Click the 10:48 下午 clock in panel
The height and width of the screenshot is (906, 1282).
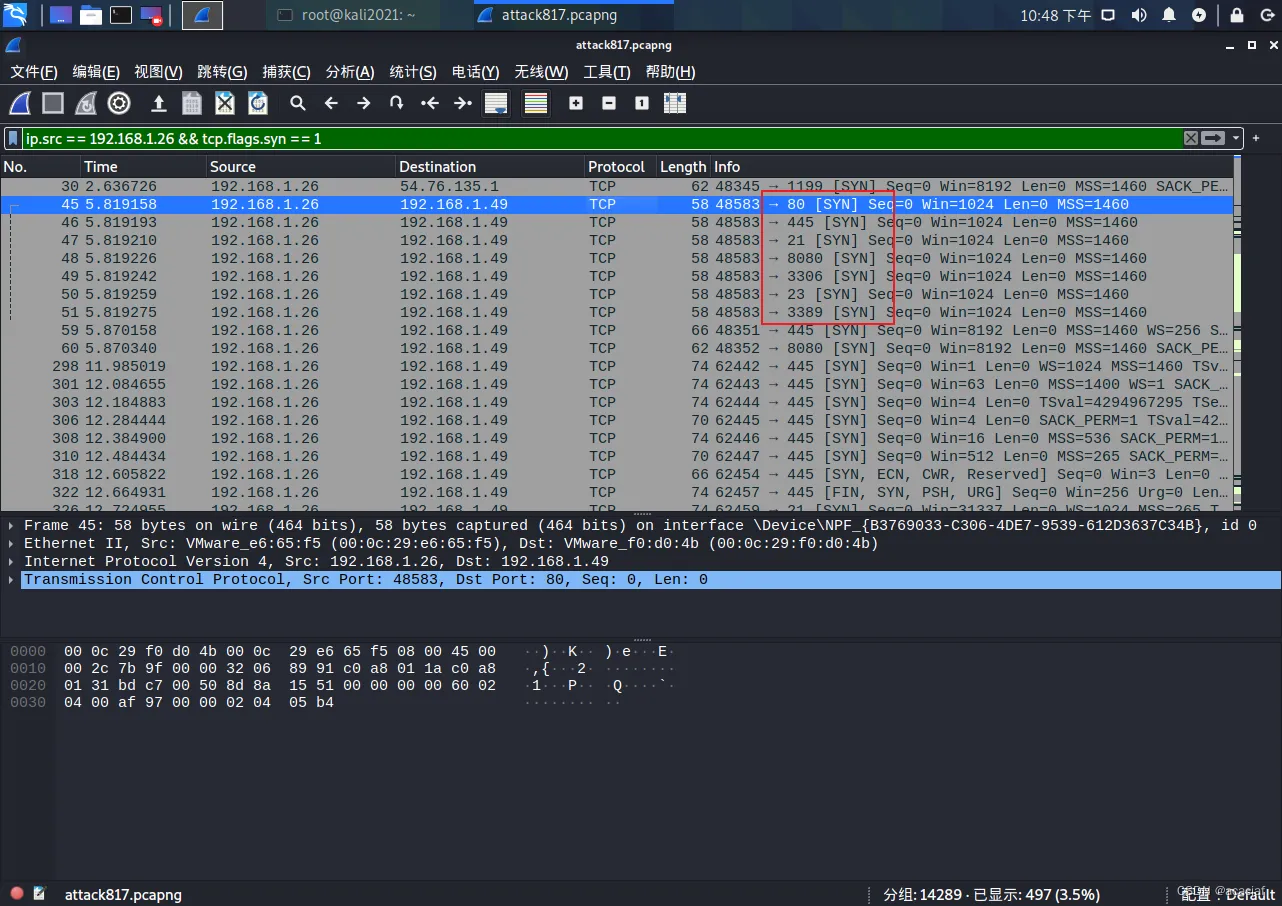click(1056, 15)
